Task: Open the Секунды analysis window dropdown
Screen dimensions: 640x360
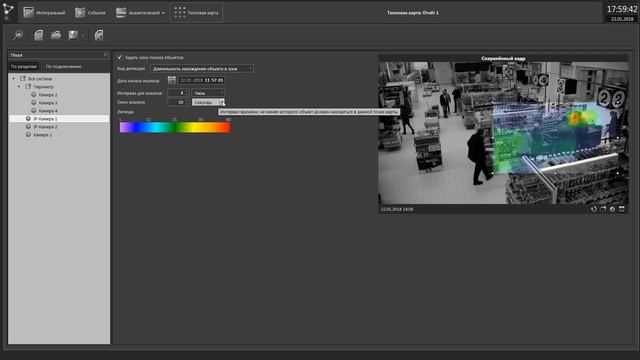Action: click(208, 102)
